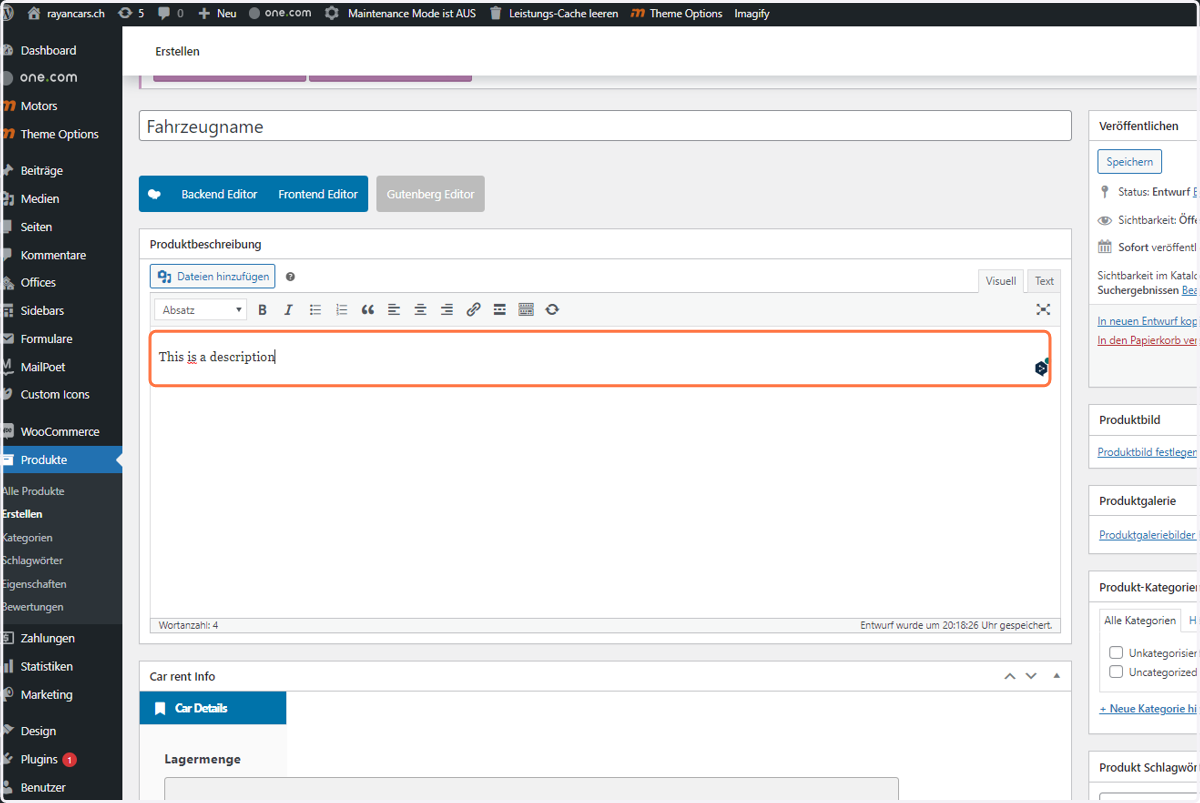
Task: Open Kategorien submenu item
Action: [27, 537]
